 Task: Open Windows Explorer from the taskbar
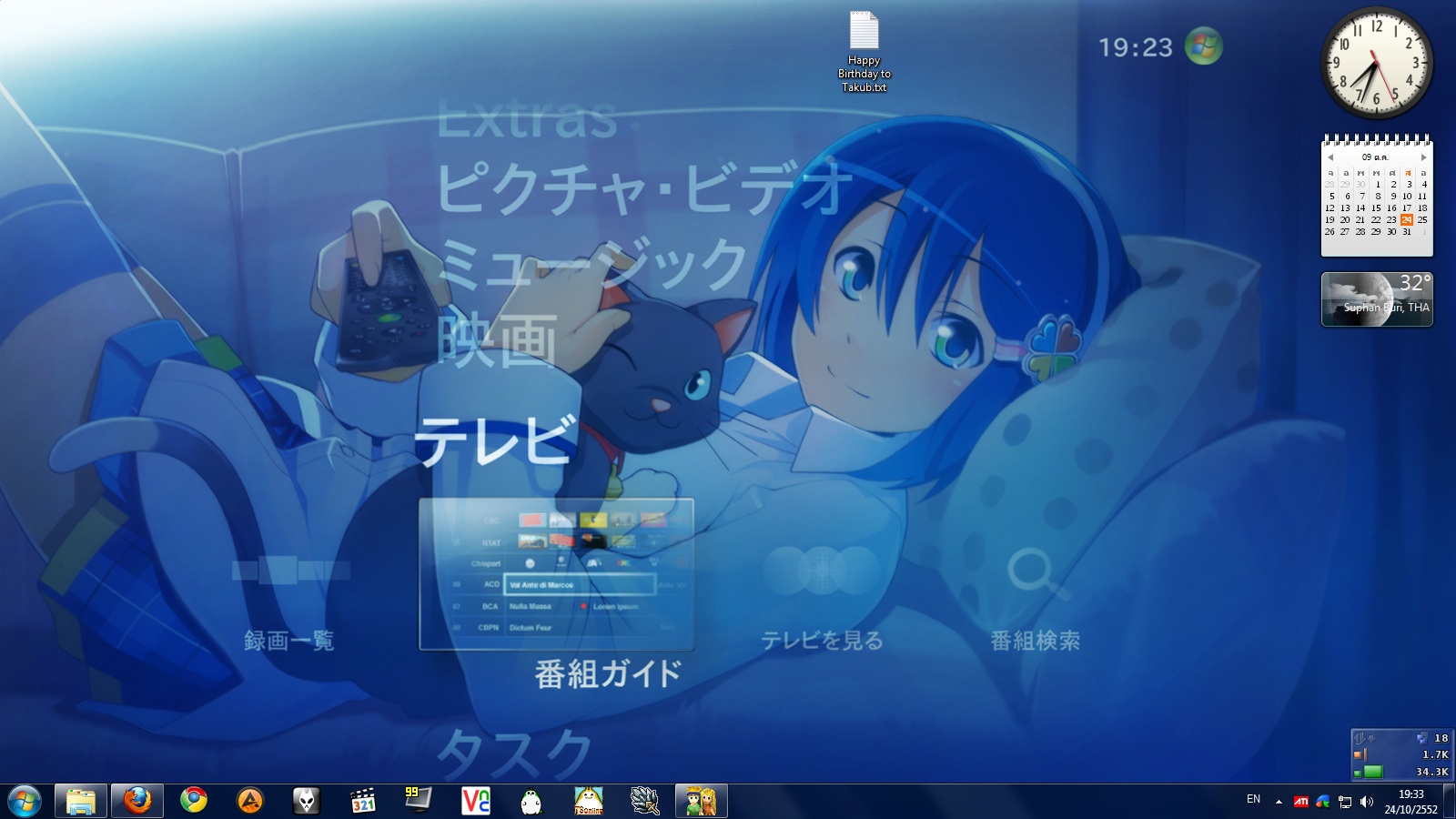tap(81, 801)
